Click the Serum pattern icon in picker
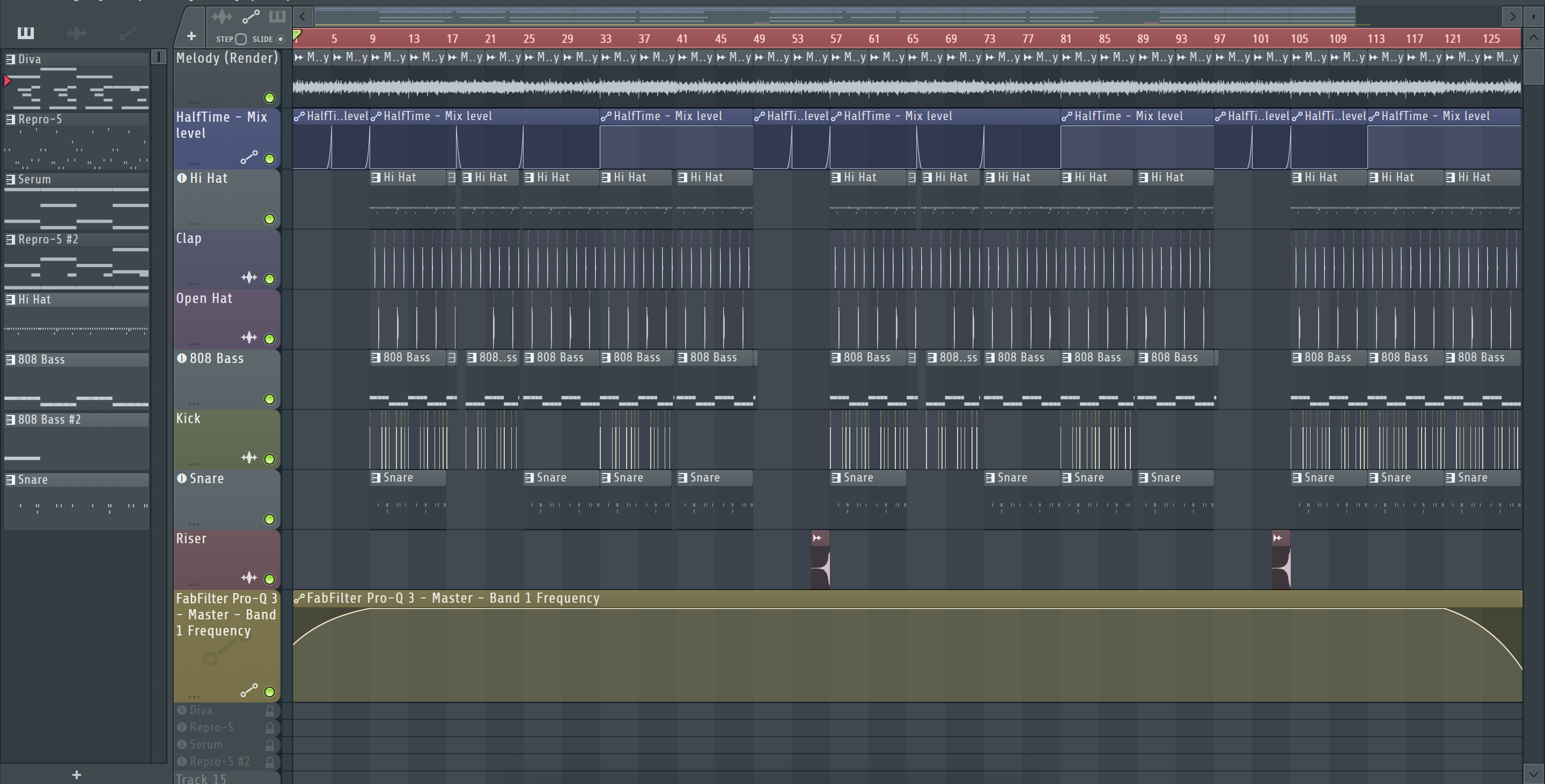Viewport: 1545px width, 784px height. point(10,179)
